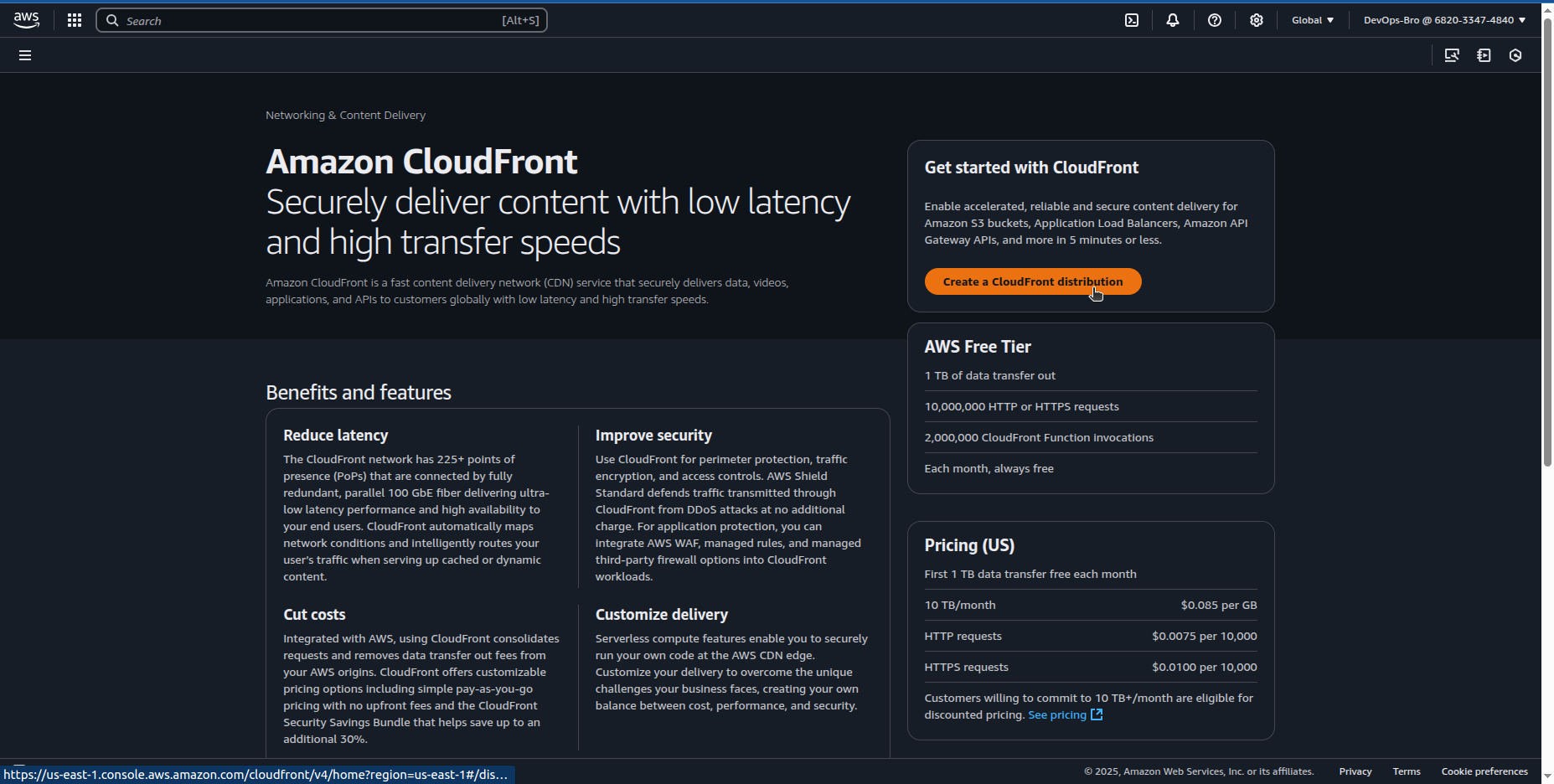
Task: Click the Amazon CloudFront heading
Action: click(421, 162)
